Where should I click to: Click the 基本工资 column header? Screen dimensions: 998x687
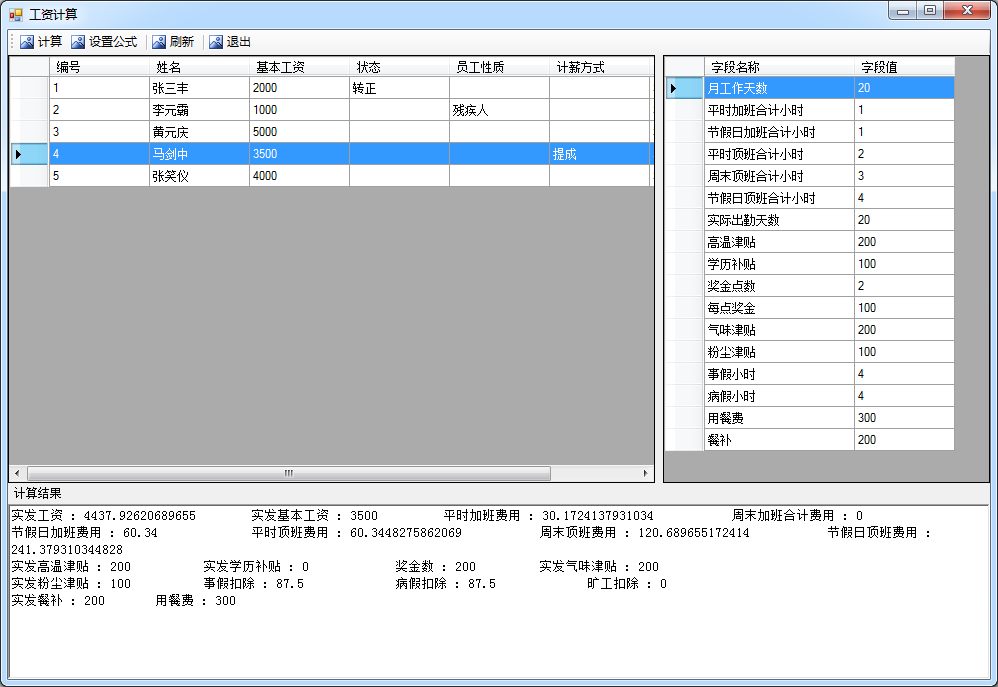coord(299,67)
